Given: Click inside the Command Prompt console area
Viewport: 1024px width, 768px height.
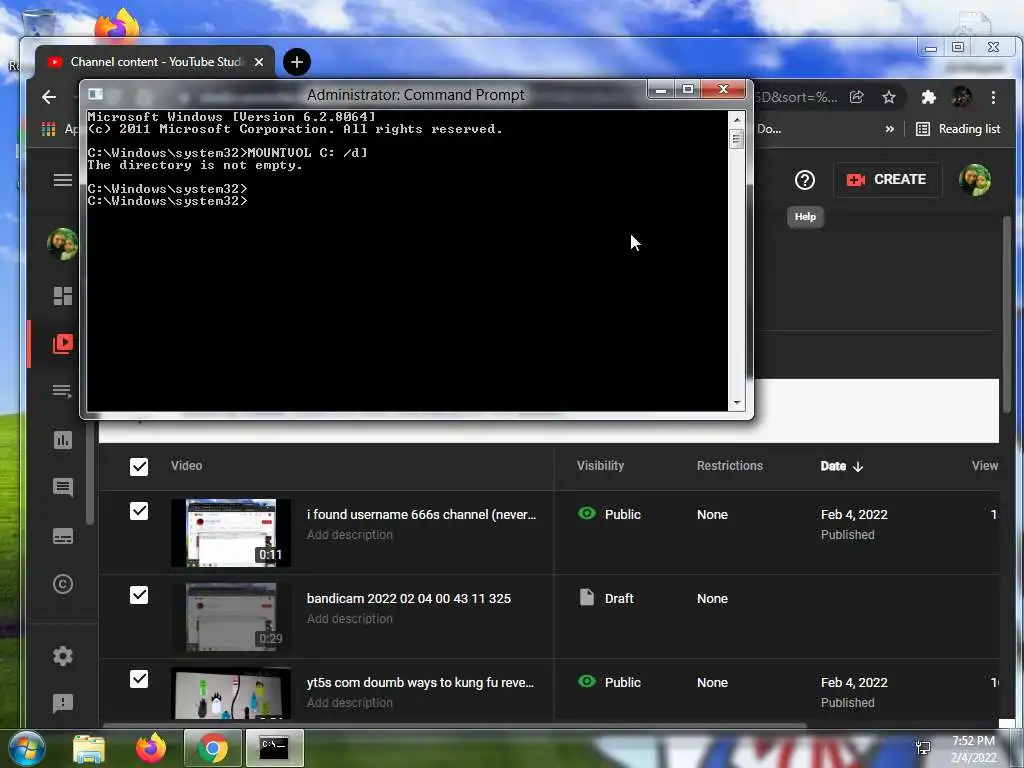Looking at the screenshot, I should 408,261.
